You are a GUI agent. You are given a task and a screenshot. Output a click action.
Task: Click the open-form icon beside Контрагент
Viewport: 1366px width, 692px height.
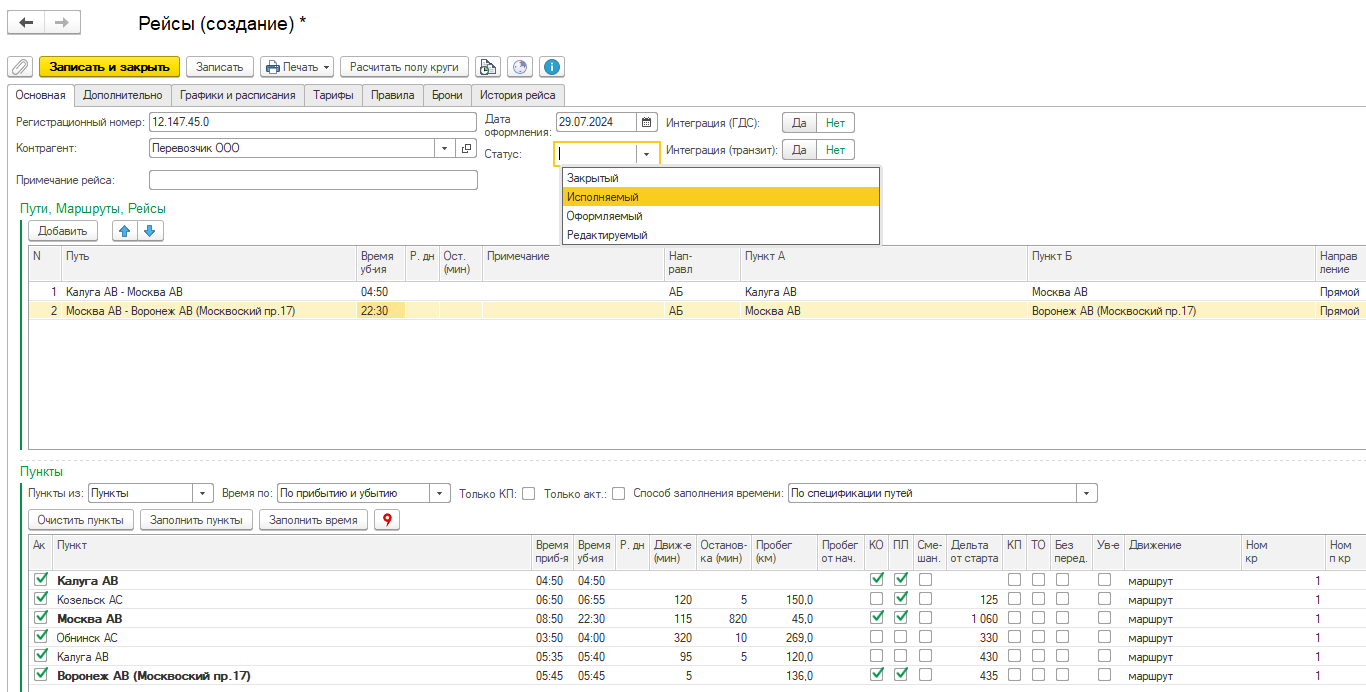[x=466, y=149]
